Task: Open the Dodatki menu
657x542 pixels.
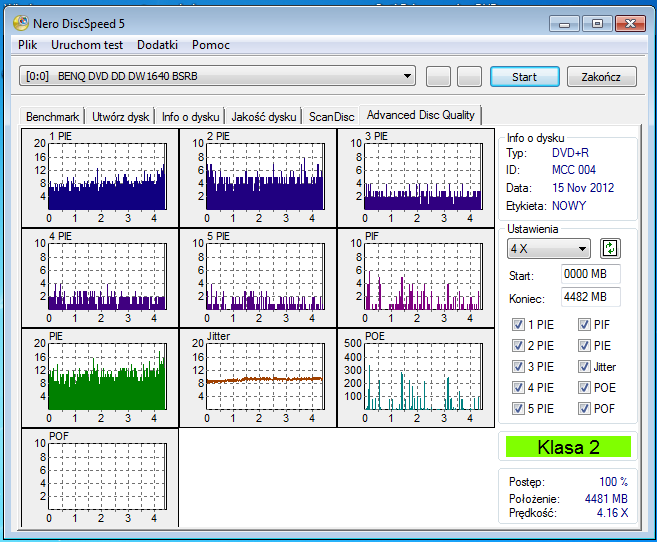Action: tap(158, 45)
